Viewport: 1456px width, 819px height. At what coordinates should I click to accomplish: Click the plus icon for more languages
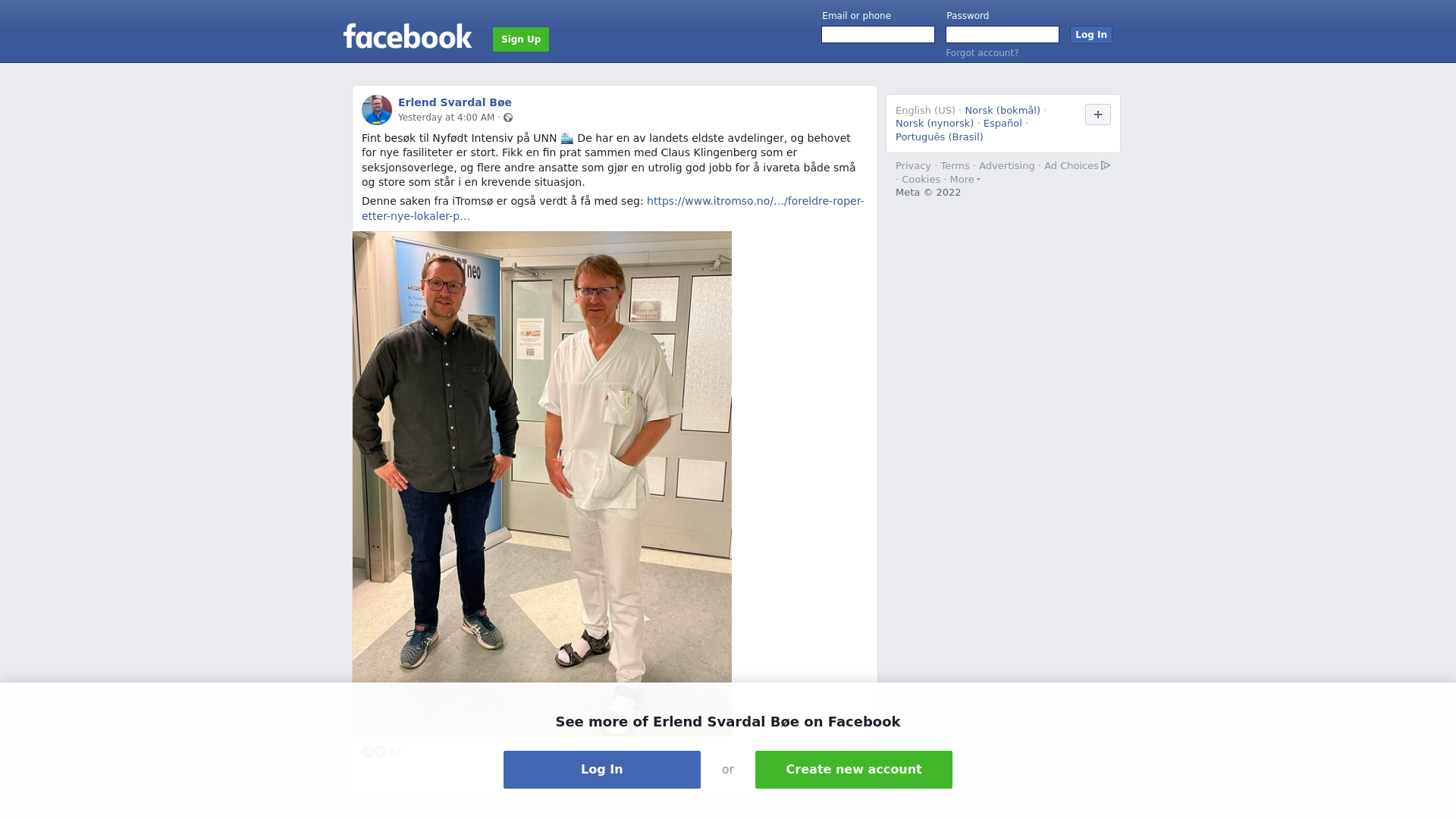1097,115
